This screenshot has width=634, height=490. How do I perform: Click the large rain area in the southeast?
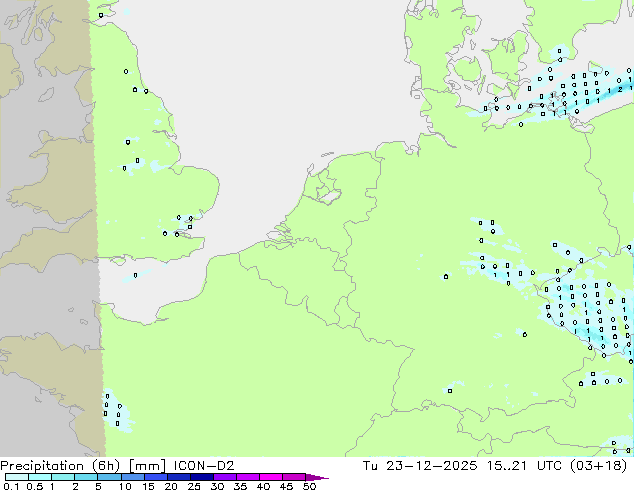592,315
